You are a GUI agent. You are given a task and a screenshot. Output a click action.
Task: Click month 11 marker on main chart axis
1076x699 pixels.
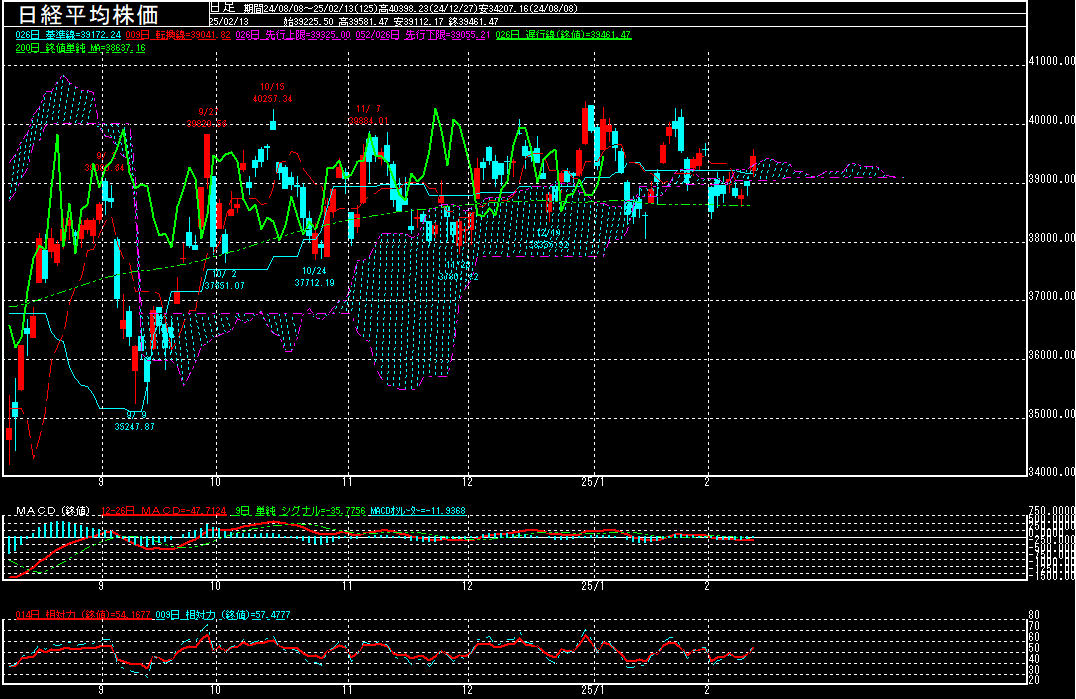pos(347,482)
